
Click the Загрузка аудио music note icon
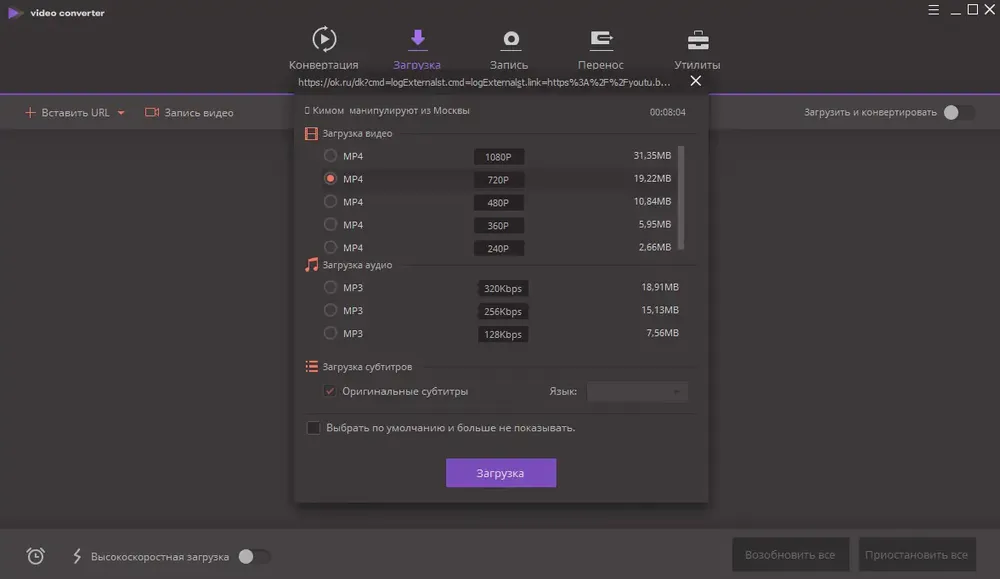coord(311,265)
